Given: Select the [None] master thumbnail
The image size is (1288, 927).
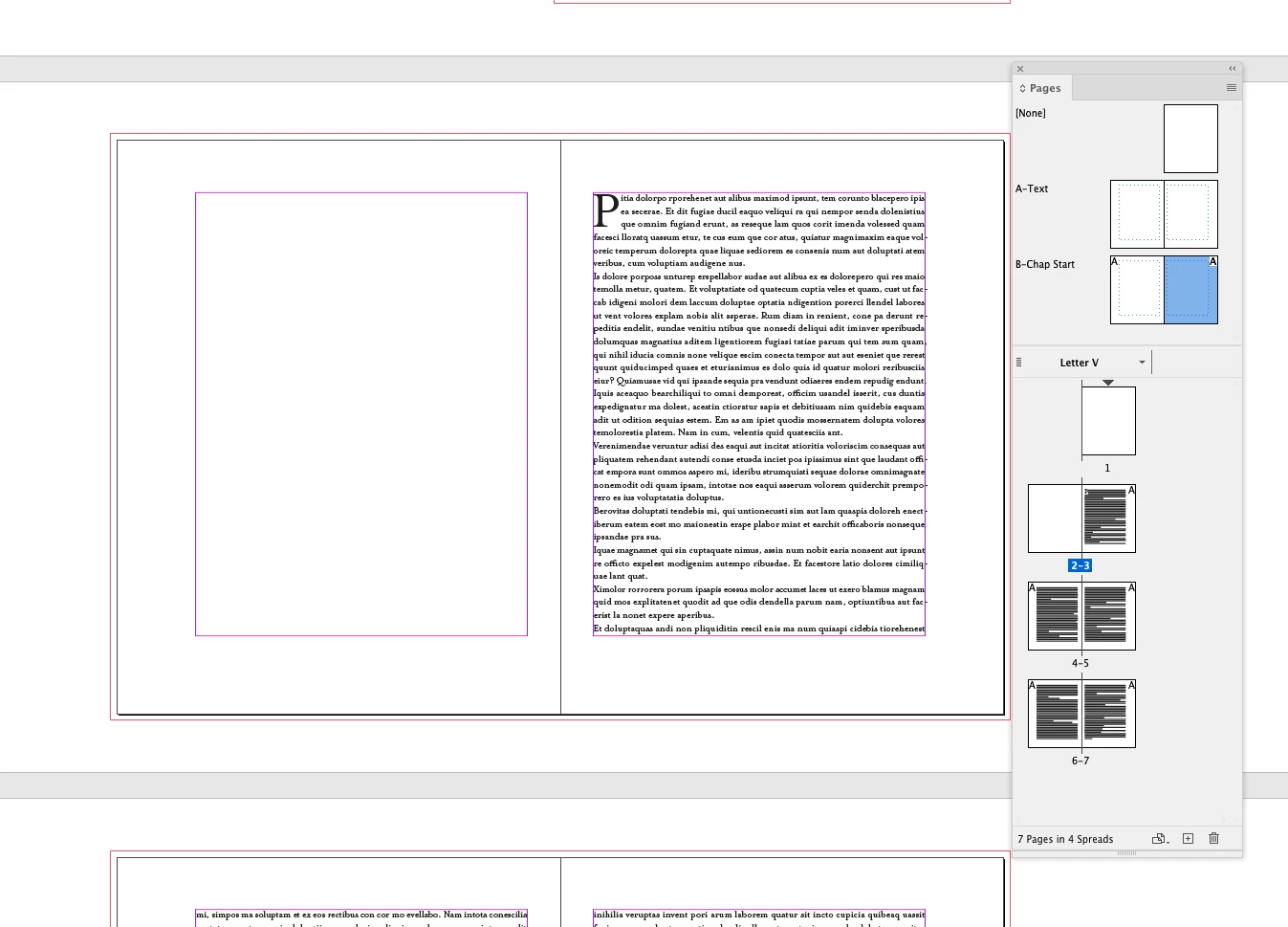Looking at the screenshot, I should pos(1190,139).
